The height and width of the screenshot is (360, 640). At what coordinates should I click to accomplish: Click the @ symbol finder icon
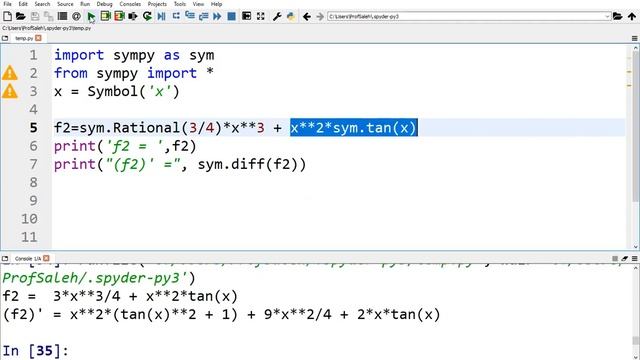click(x=76, y=16)
